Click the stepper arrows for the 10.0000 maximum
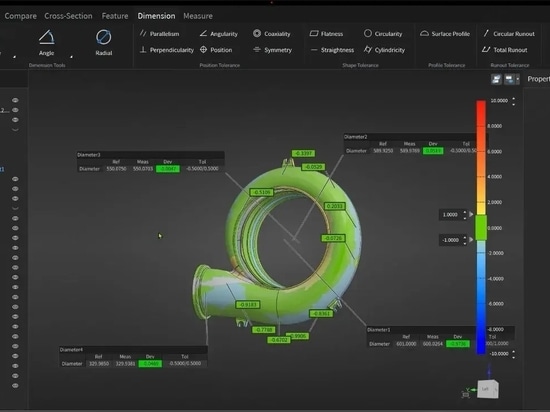The image size is (550, 412). coord(514,101)
